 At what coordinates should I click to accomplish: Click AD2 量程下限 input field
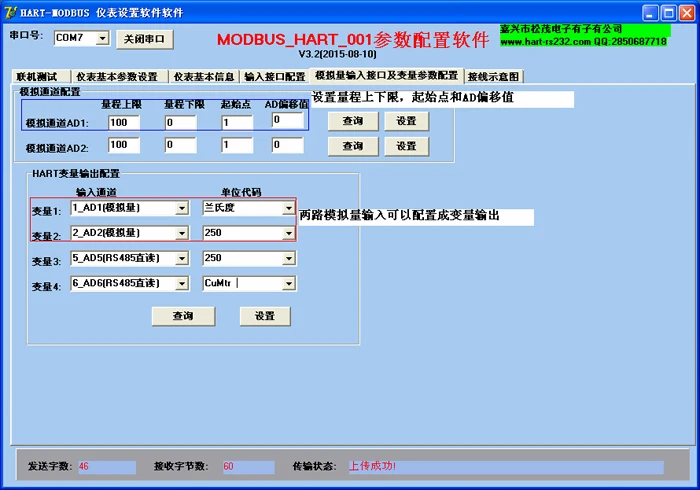point(180,145)
